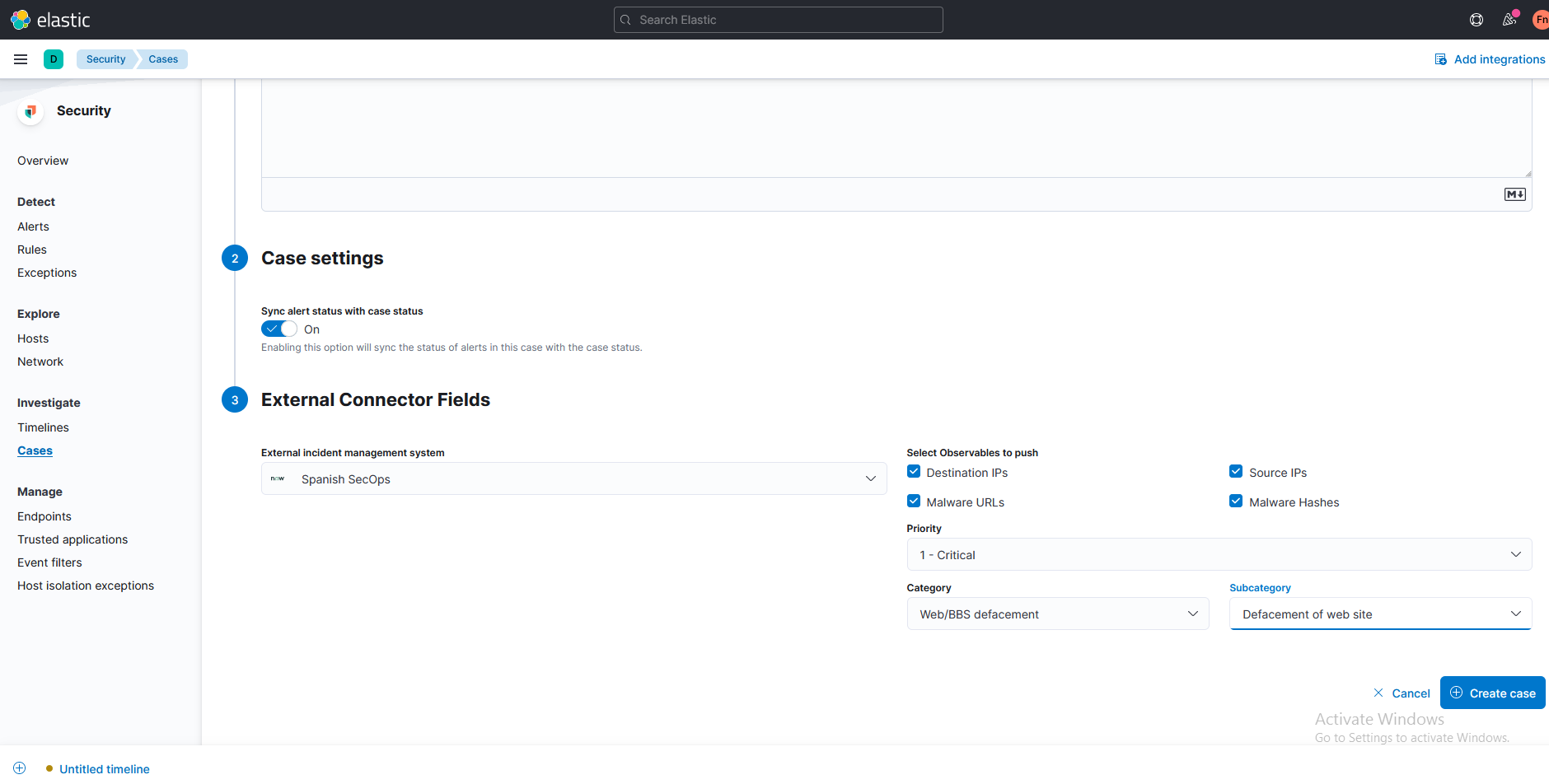This screenshot has width=1549, height=784.
Task: Open Alerts under the Detect section
Action: 33,226
